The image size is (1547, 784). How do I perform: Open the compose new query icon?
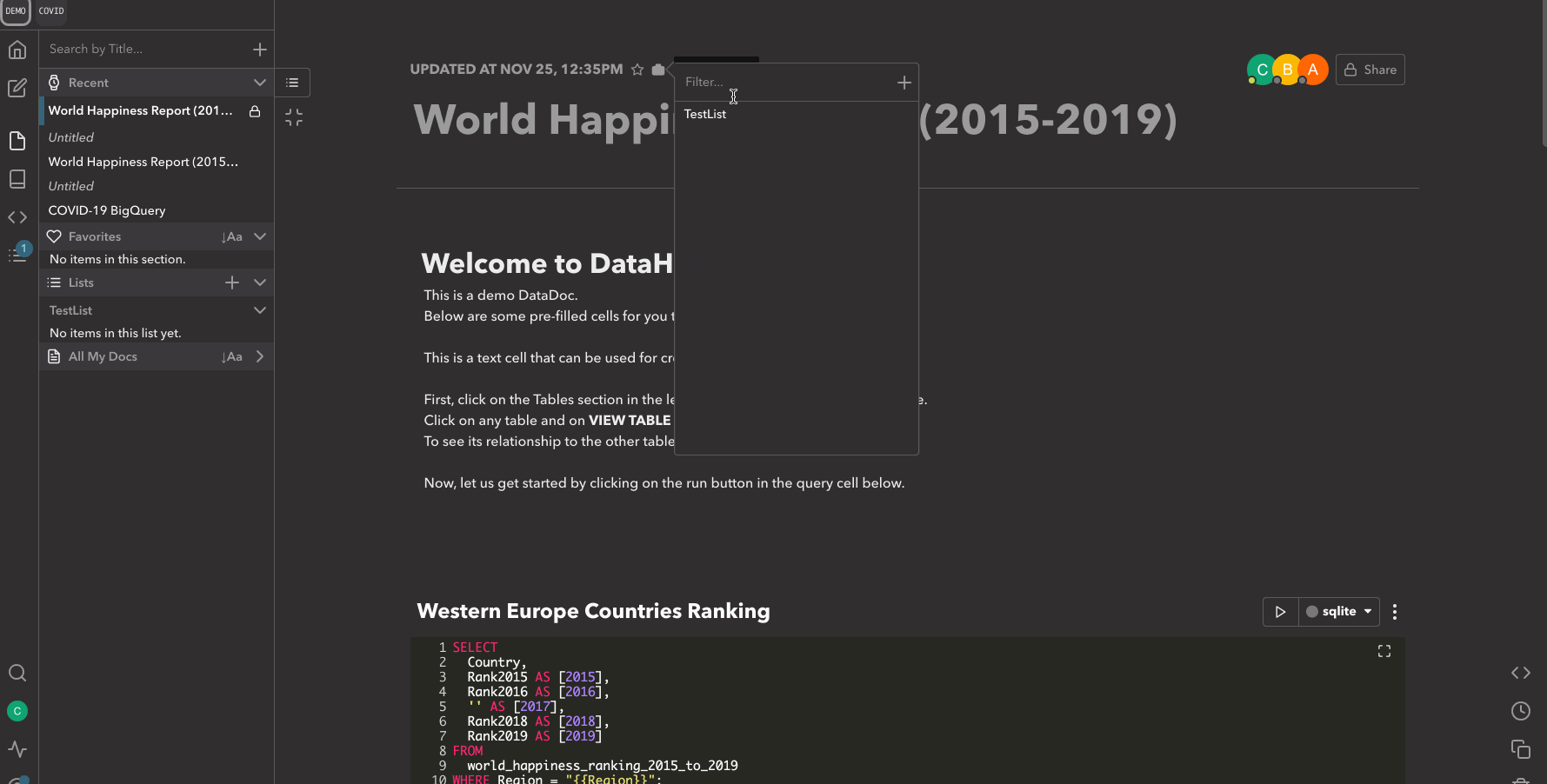pyautogui.click(x=17, y=88)
